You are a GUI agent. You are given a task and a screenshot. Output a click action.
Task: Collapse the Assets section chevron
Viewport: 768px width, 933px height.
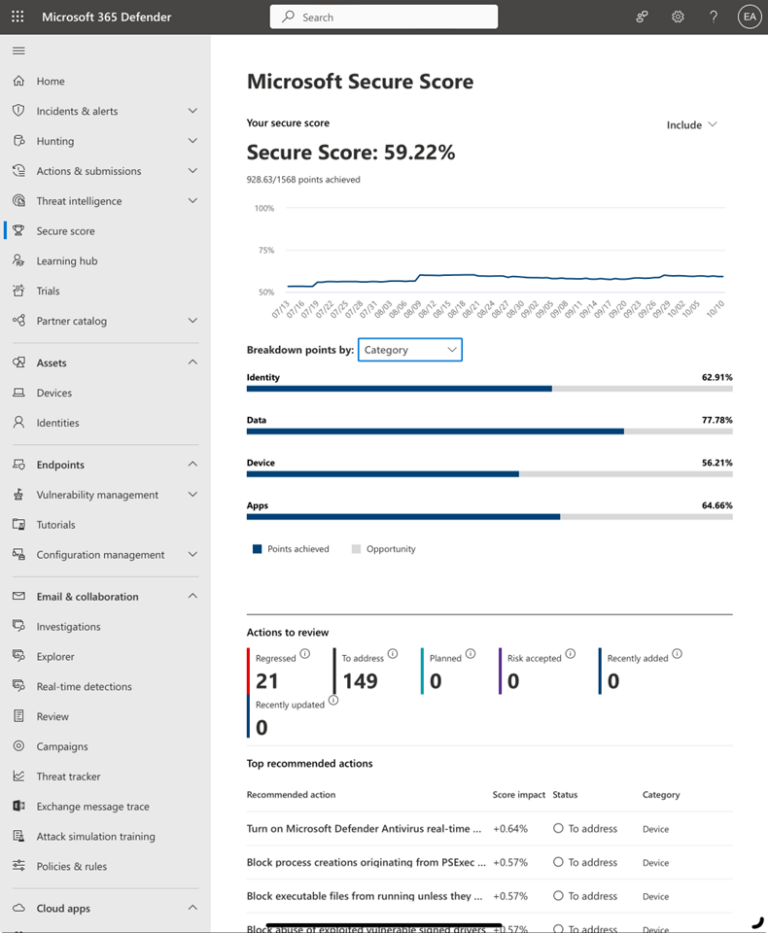tap(193, 362)
